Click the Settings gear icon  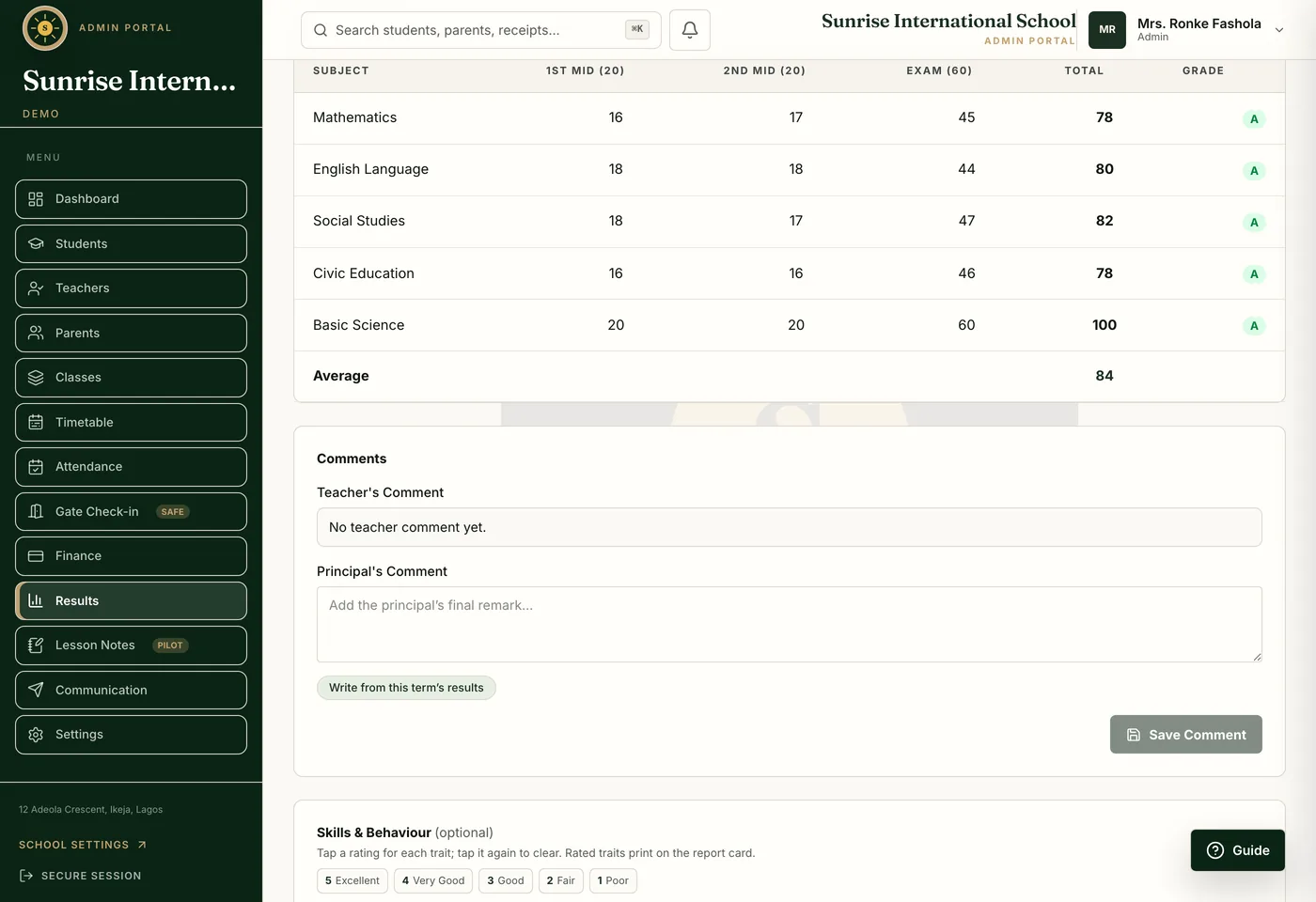pos(36,735)
